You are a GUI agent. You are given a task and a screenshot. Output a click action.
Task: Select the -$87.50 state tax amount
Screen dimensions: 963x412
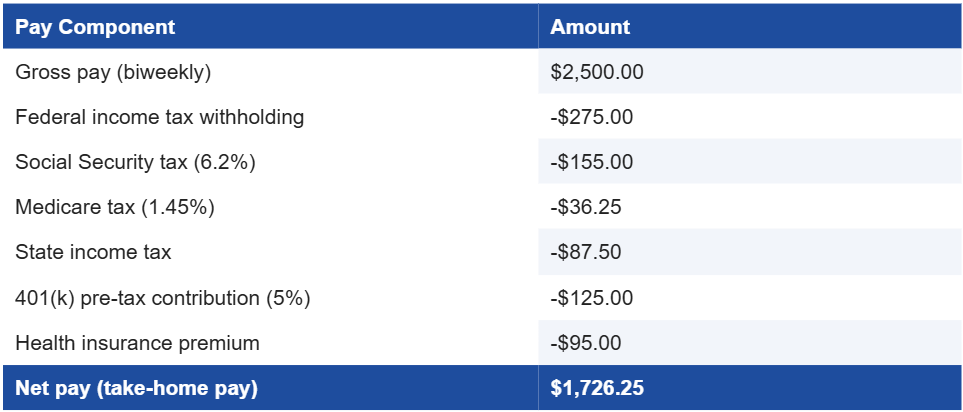coord(586,252)
